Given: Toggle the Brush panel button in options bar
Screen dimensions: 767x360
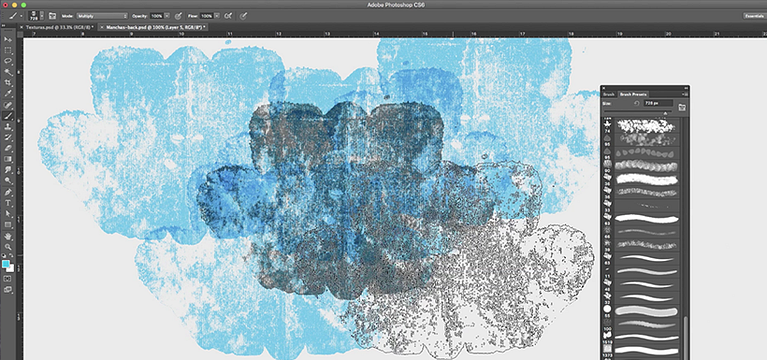Looking at the screenshot, I should pyautogui.click(x=52, y=16).
